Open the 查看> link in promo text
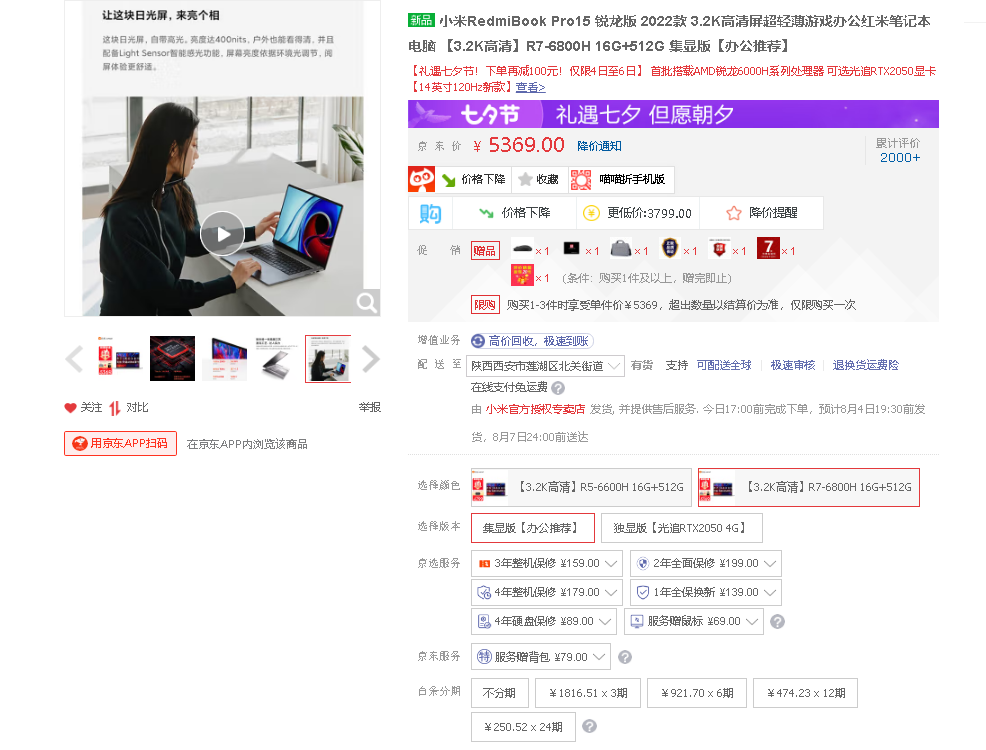 click(x=530, y=87)
